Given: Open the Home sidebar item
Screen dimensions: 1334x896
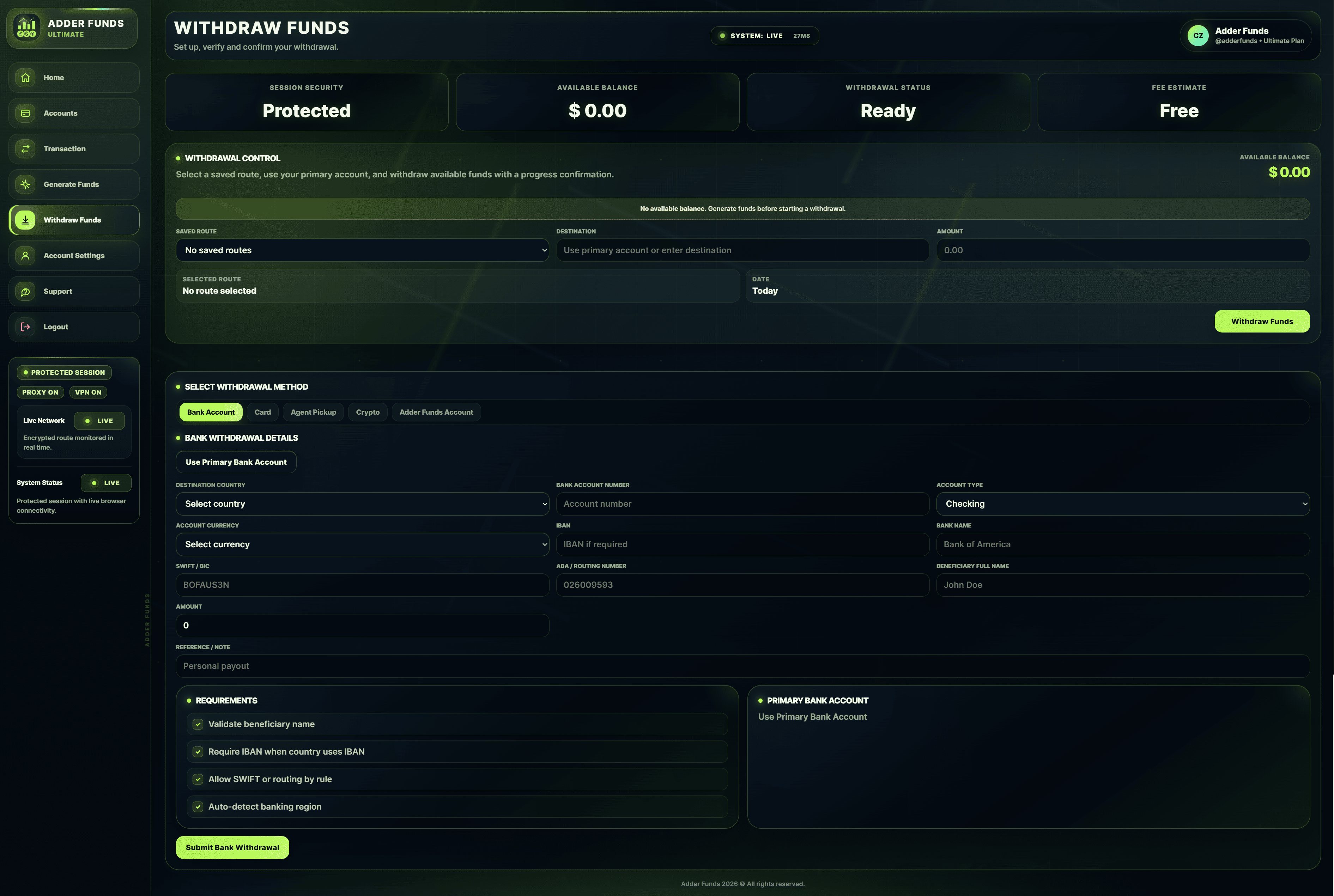Looking at the screenshot, I should pyautogui.click(x=74, y=78).
